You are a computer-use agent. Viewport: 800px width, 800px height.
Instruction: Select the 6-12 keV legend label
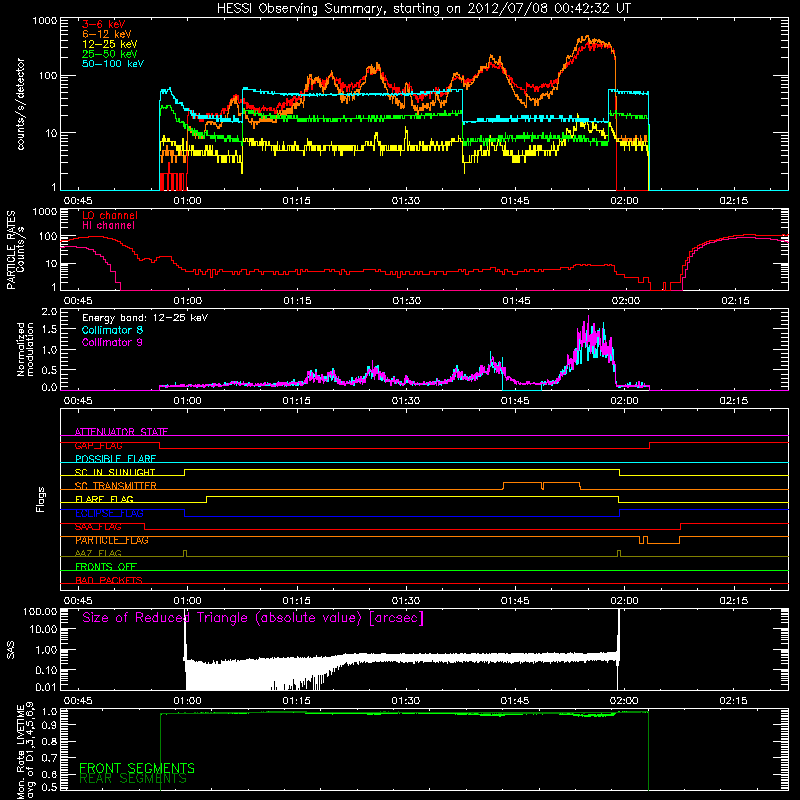point(107,34)
